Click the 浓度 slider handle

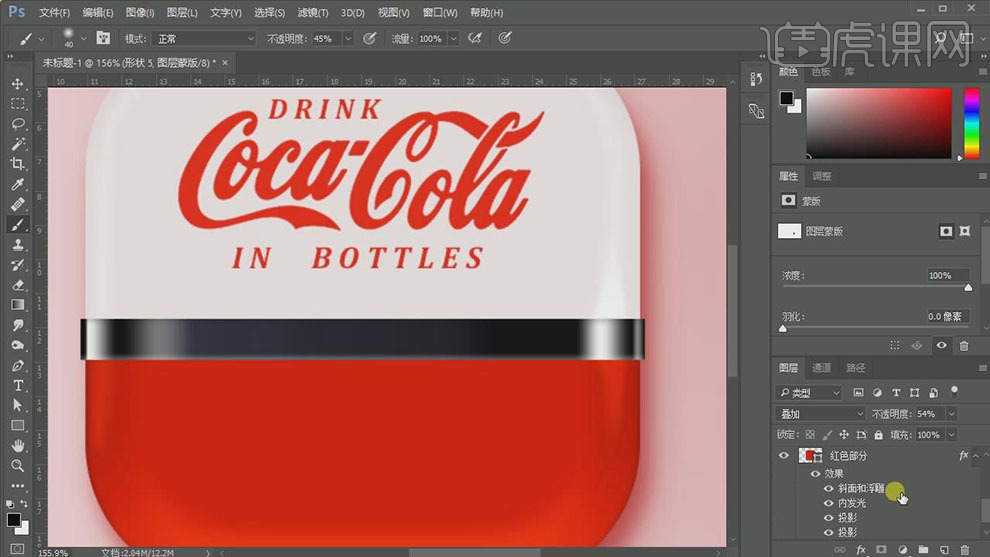point(967,288)
